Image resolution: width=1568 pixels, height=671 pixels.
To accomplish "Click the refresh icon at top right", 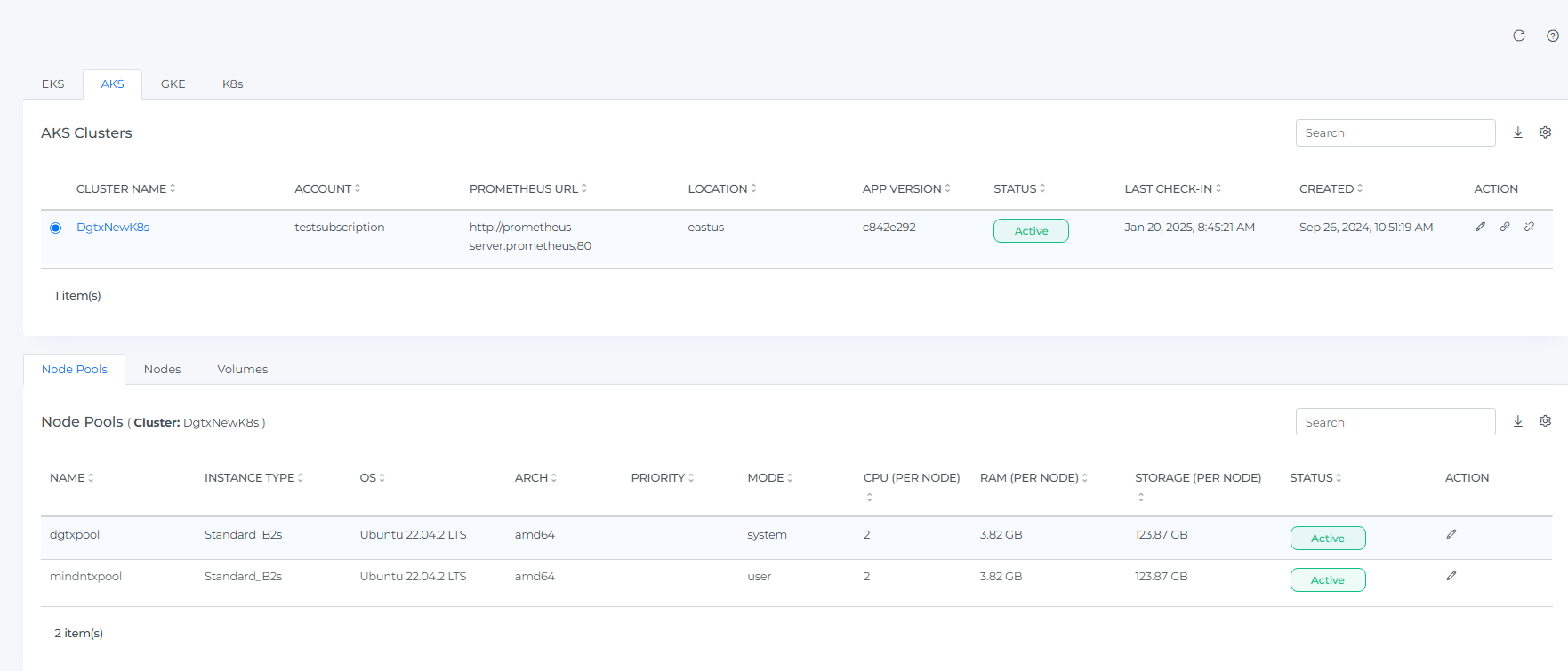I will click(x=1519, y=36).
